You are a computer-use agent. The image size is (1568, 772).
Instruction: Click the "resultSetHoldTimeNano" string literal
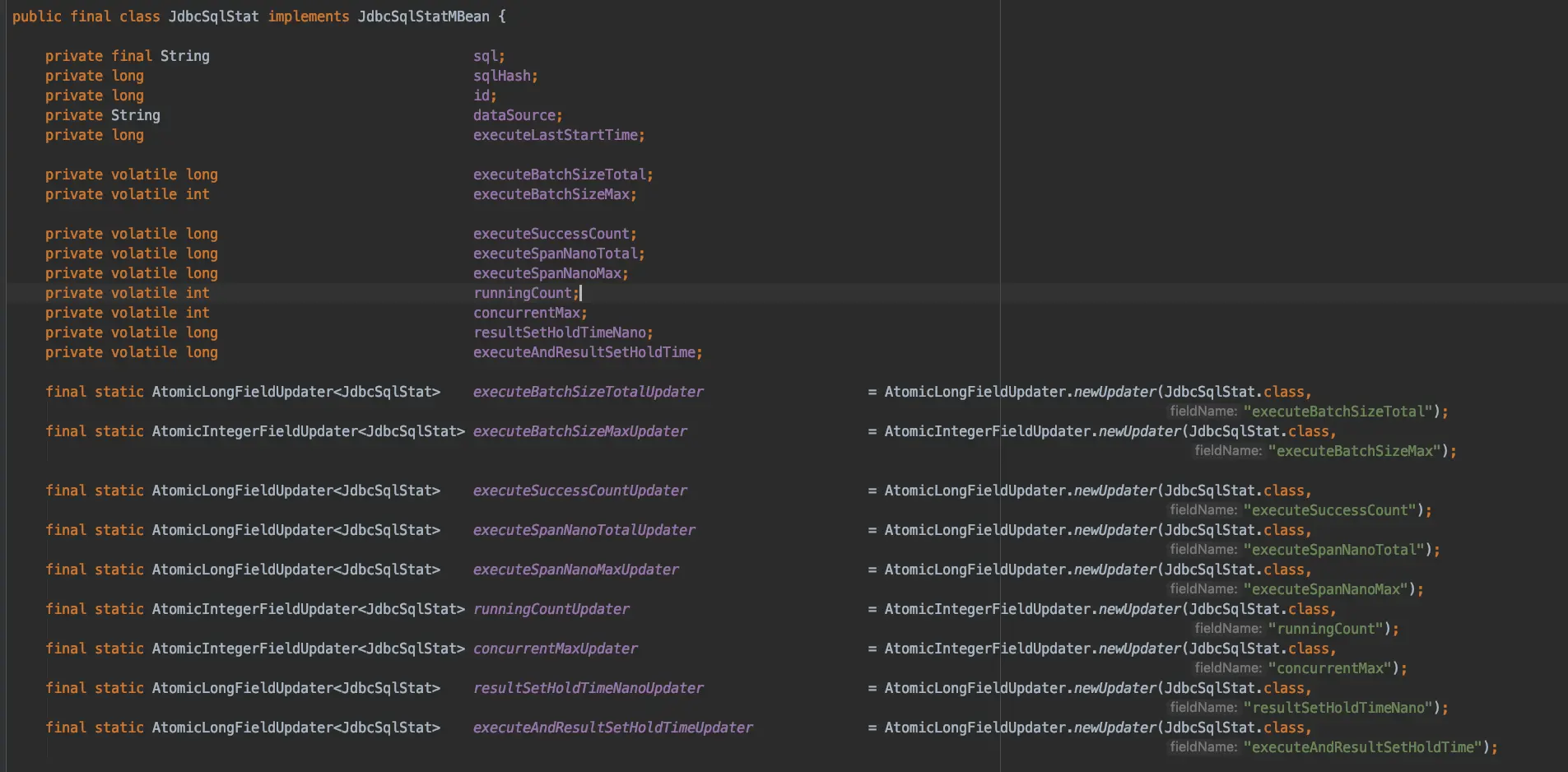1338,708
